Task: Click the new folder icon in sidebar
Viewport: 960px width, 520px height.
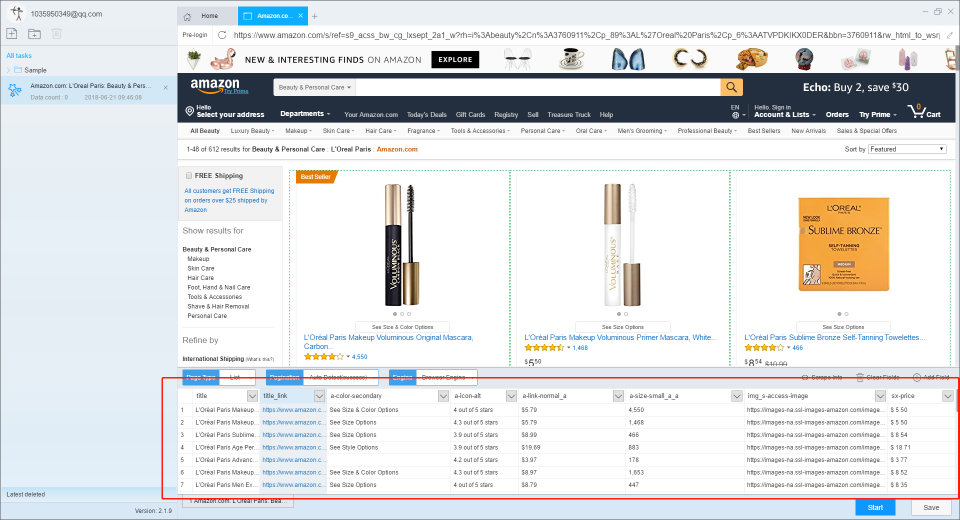Action: [x=34, y=34]
